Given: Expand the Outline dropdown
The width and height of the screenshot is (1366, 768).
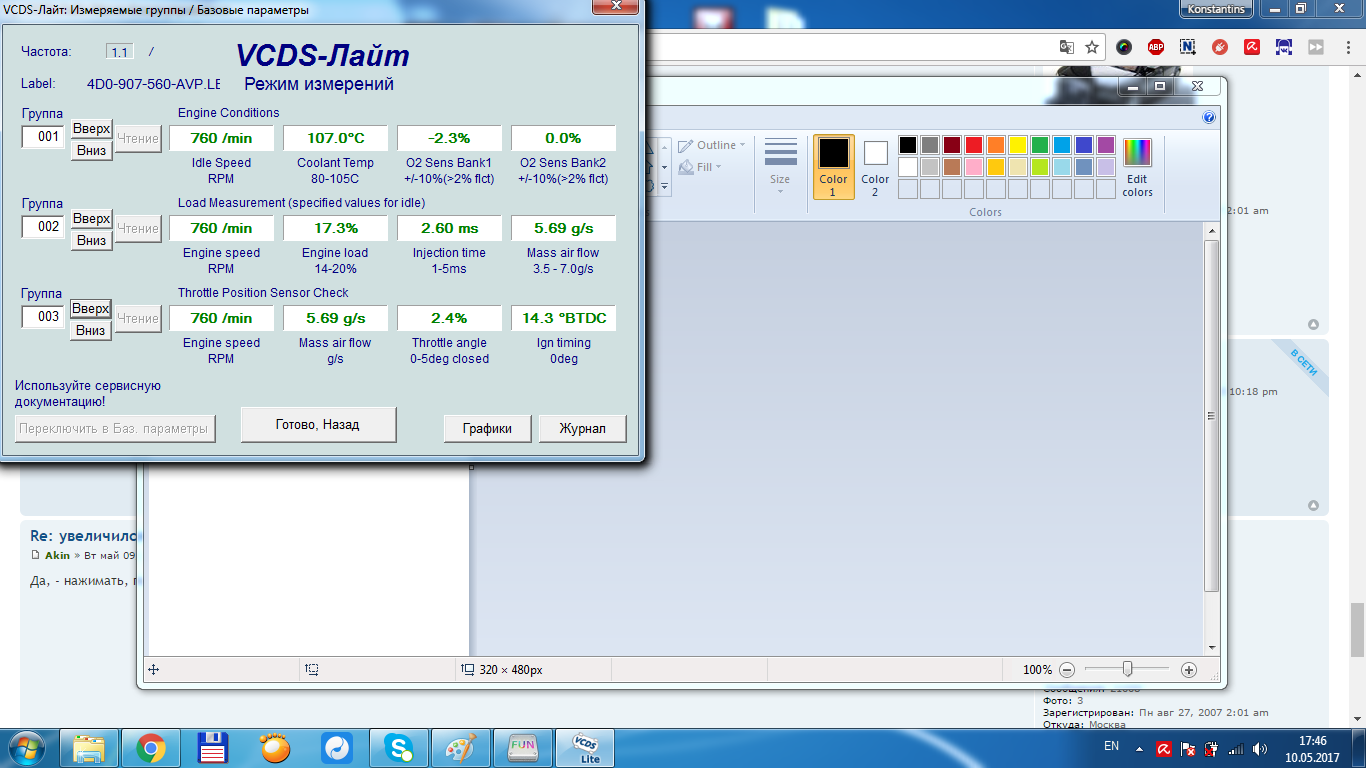Looking at the screenshot, I should coord(712,145).
